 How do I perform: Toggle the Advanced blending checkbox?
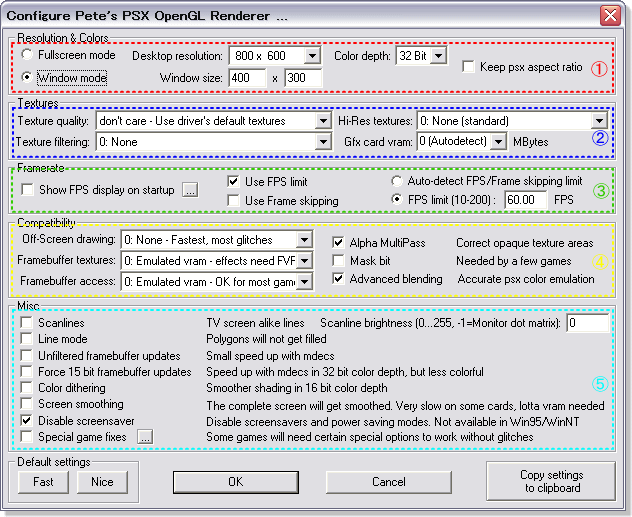click(x=339, y=279)
